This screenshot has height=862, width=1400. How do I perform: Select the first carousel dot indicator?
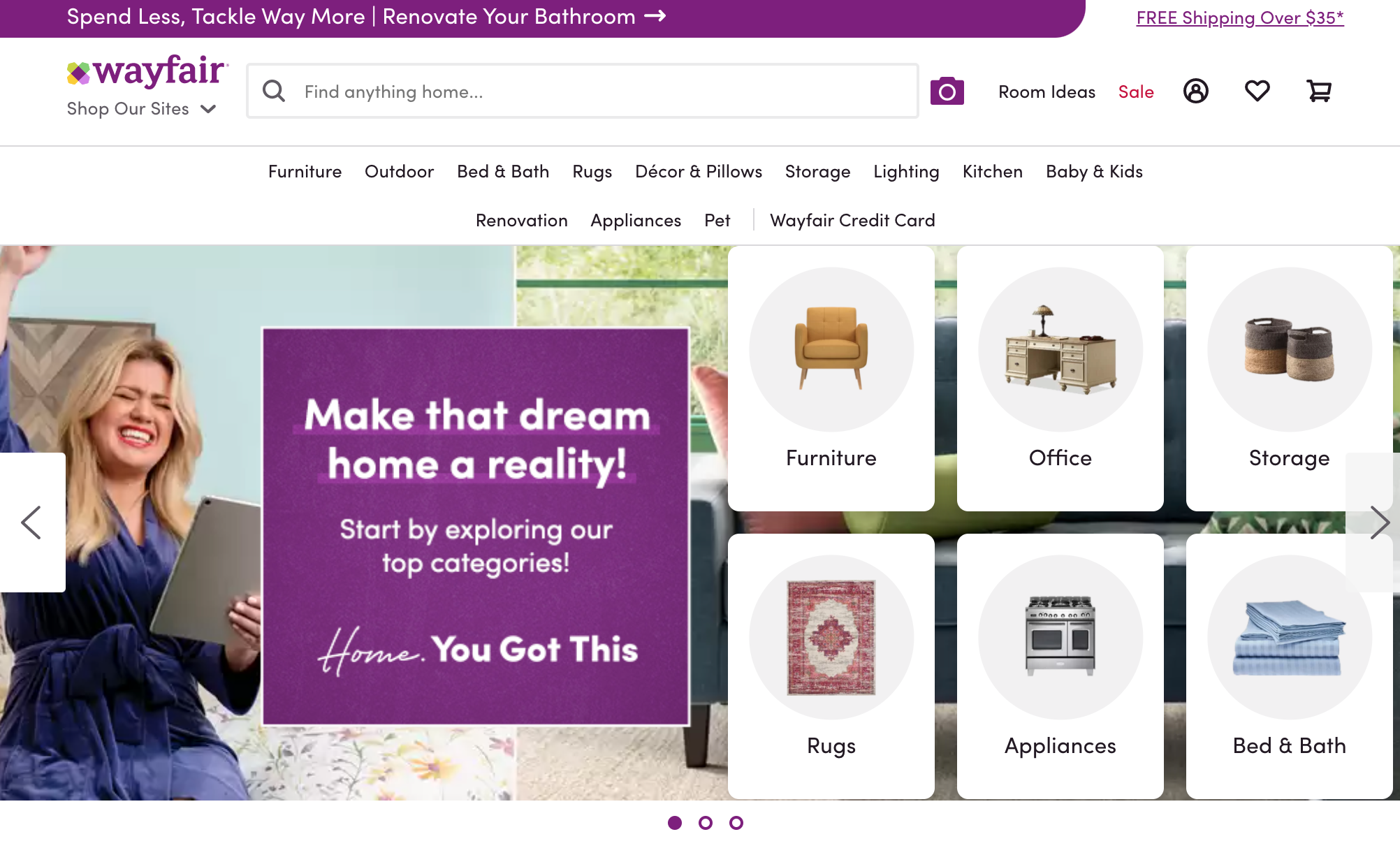[x=674, y=823]
